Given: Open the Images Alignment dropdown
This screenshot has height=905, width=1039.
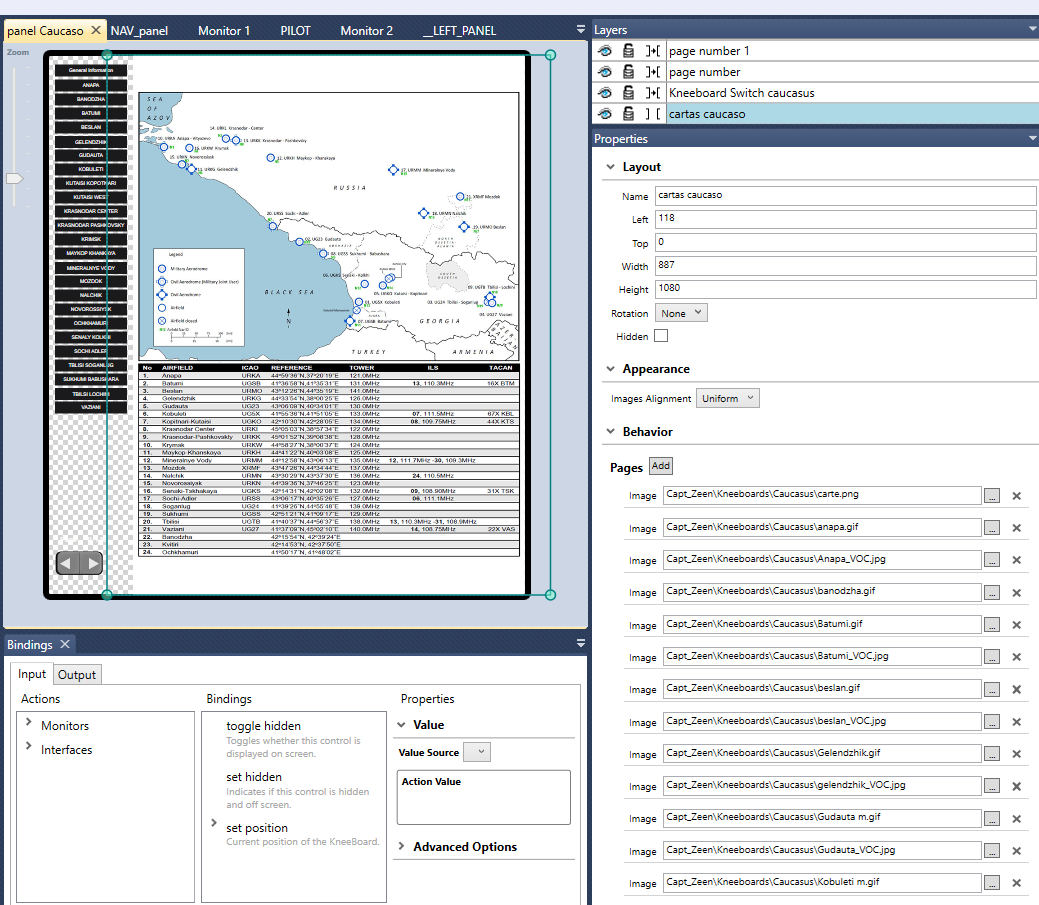Looking at the screenshot, I should (727, 398).
